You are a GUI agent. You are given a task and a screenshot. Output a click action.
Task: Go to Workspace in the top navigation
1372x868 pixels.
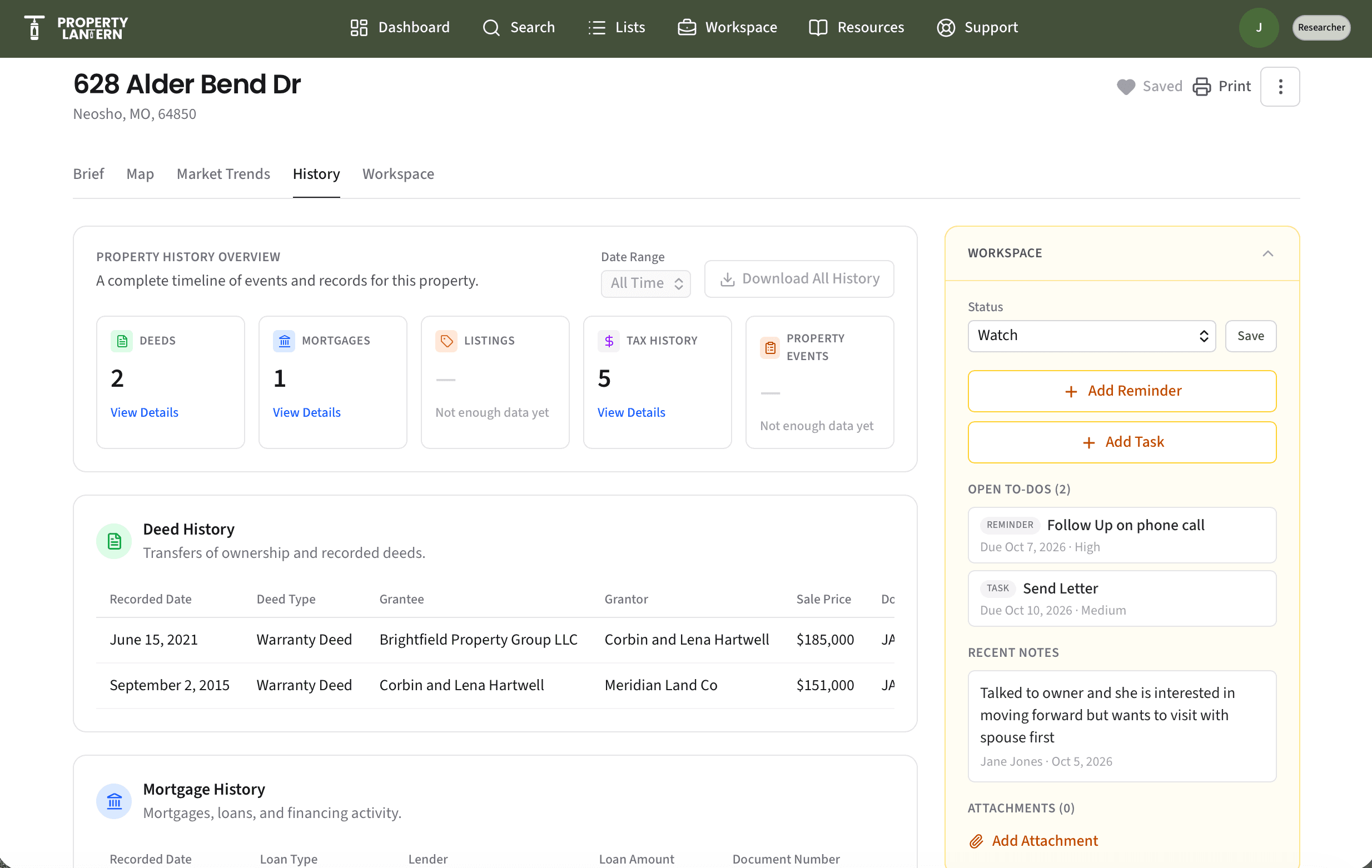tap(727, 27)
